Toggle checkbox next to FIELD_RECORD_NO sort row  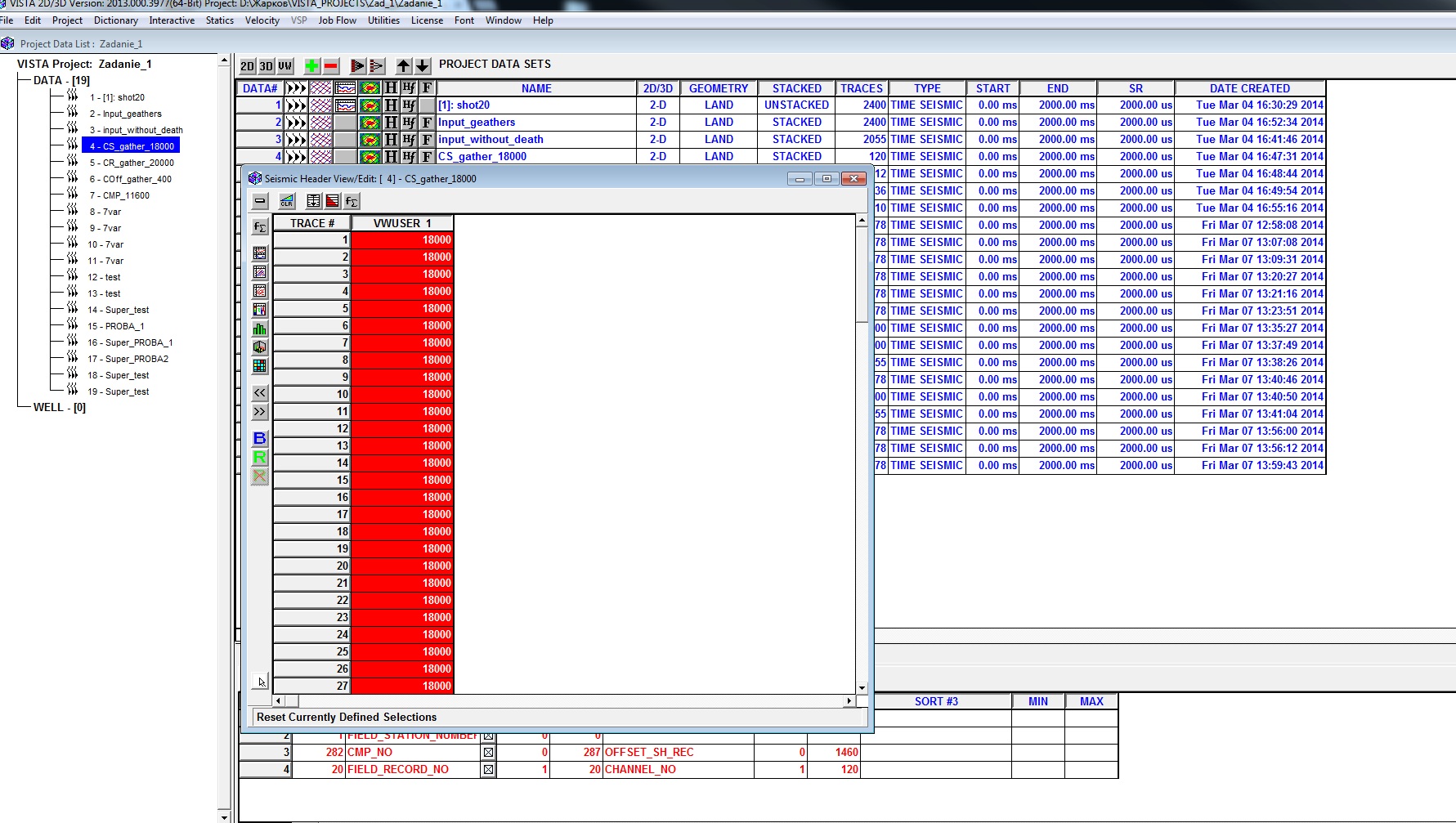point(488,770)
